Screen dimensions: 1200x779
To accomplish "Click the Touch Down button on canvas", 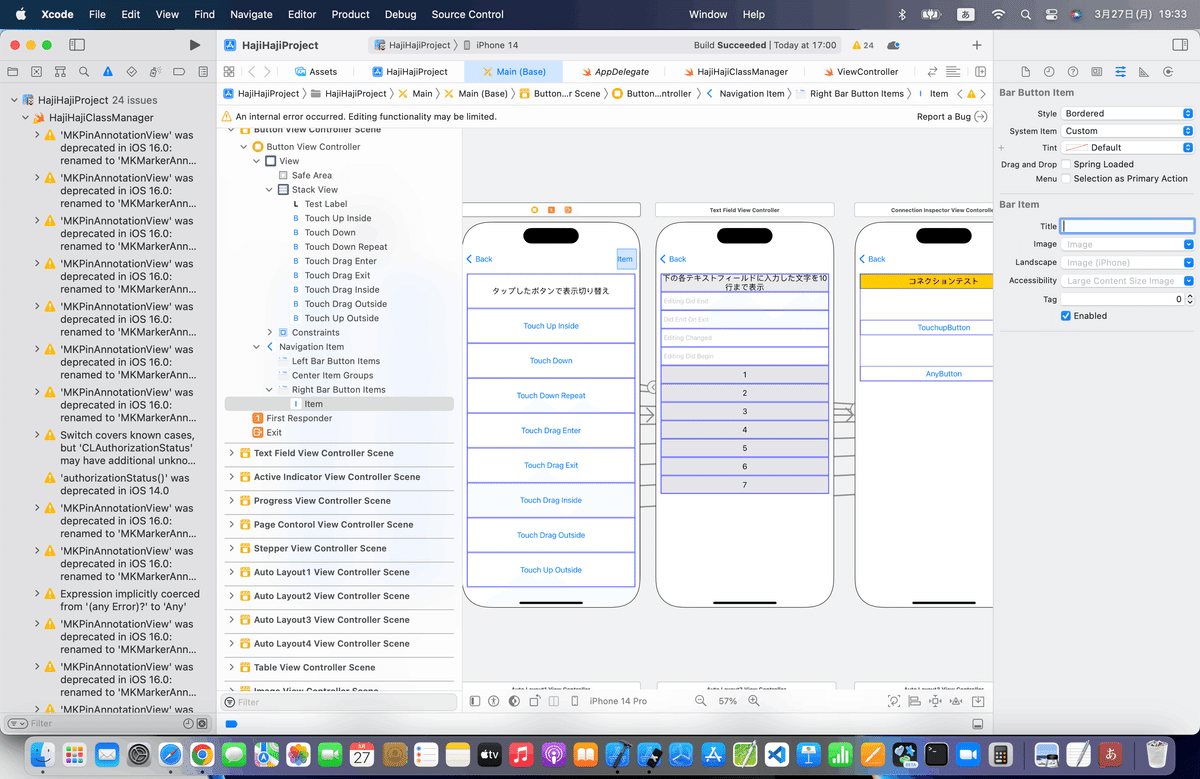I will pos(551,361).
